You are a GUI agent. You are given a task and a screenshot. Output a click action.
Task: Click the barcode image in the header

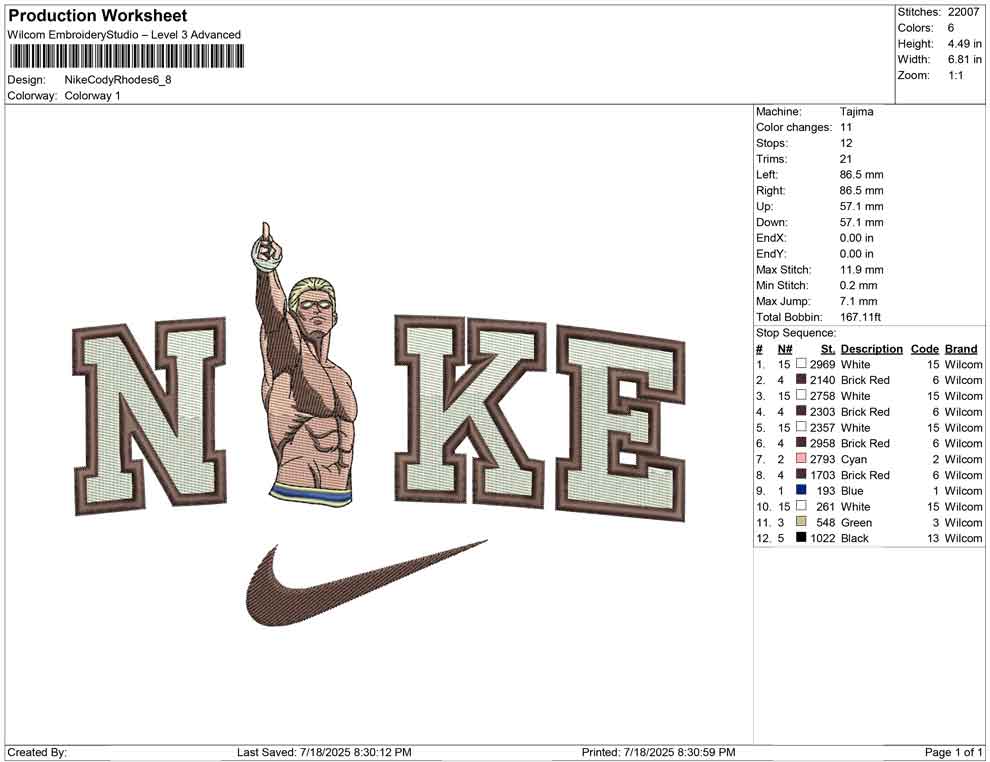126,56
